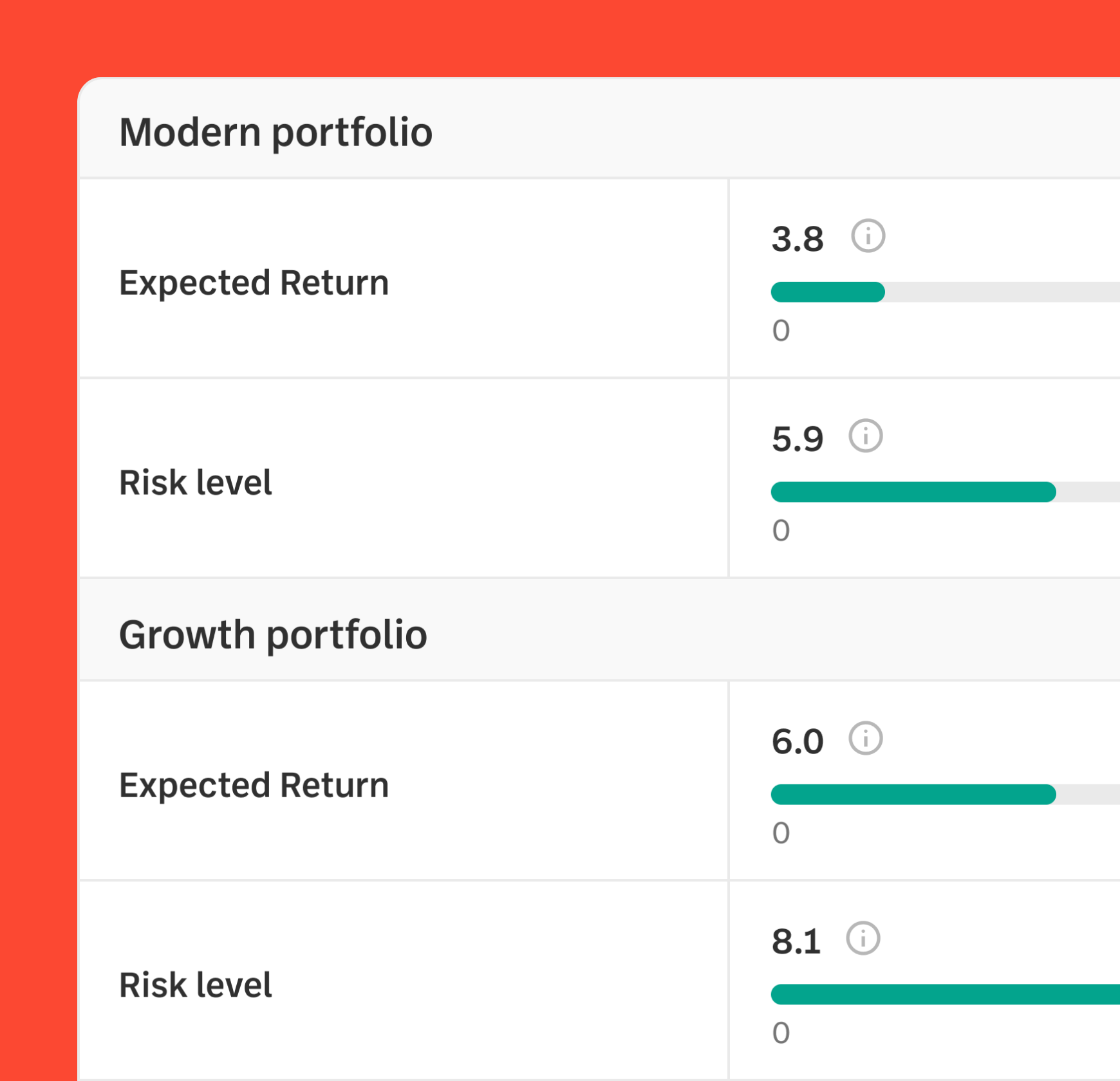The image size is (1120, 1081).
Task: Click Growth portfolio Risk level progress bar
Action: tap(946, 994)
